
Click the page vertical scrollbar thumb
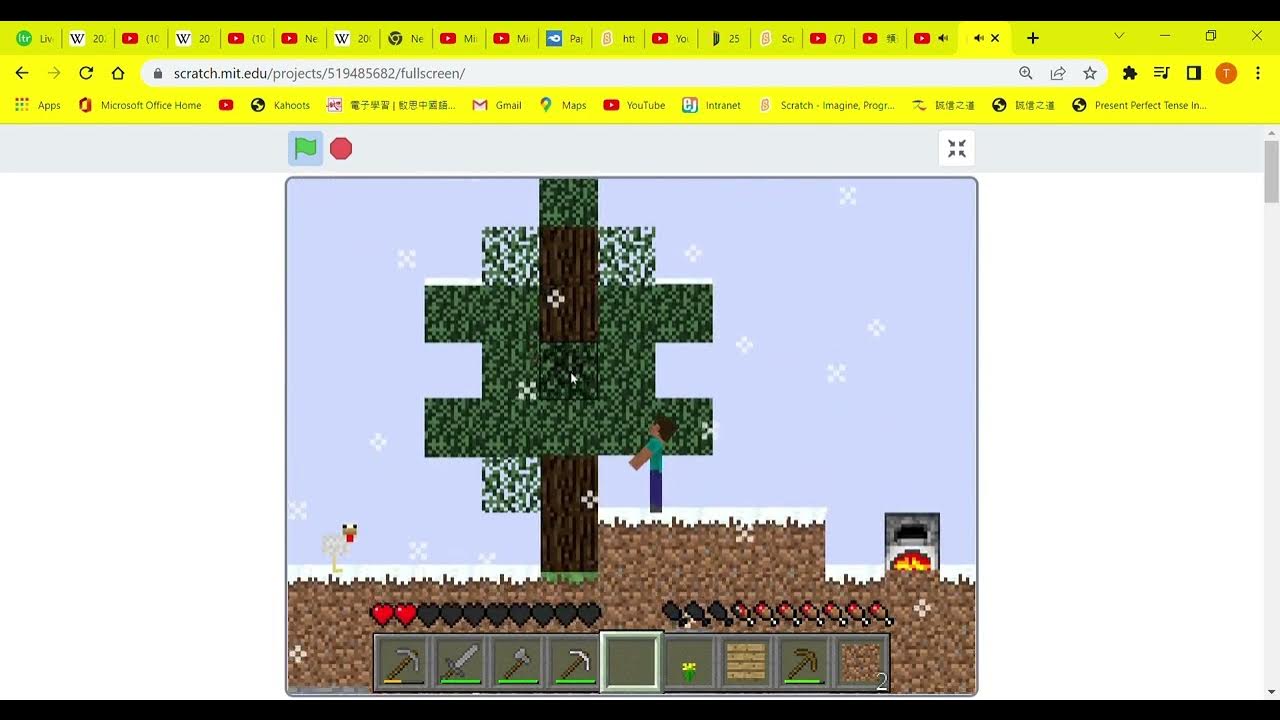coord(1272,171)
